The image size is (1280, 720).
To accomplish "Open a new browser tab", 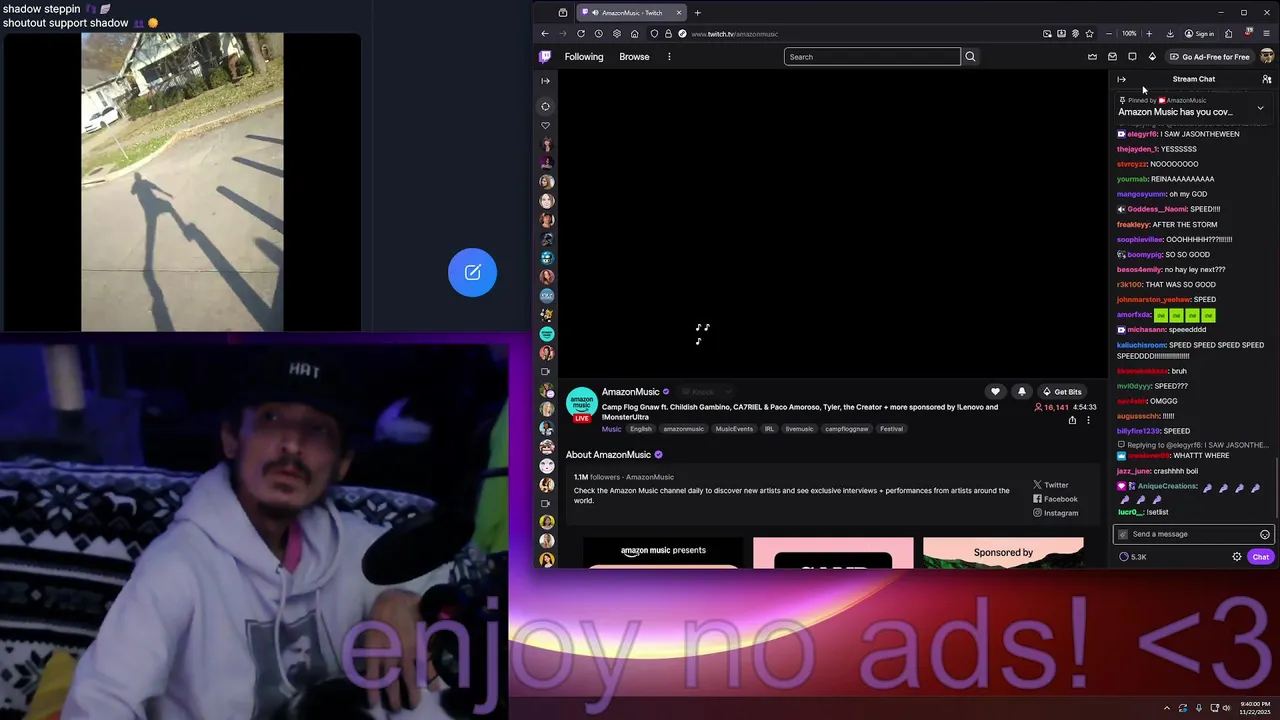I will (697, 13).
